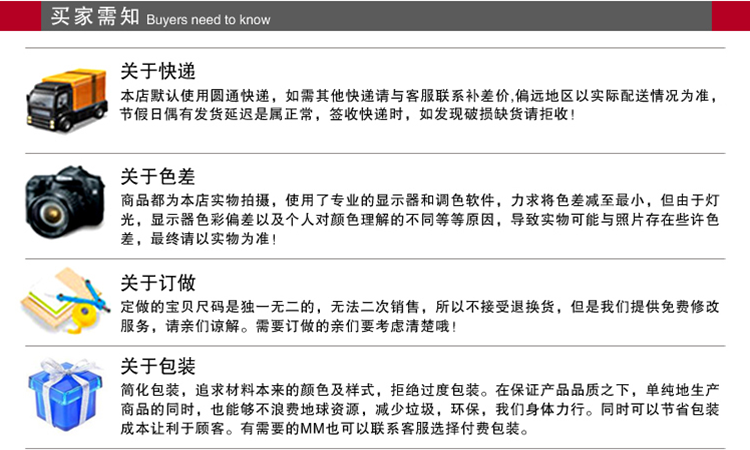Click the line starting 简化包装，追求材料本来
This screenshot has height=450, width=750.
point(420,389)
